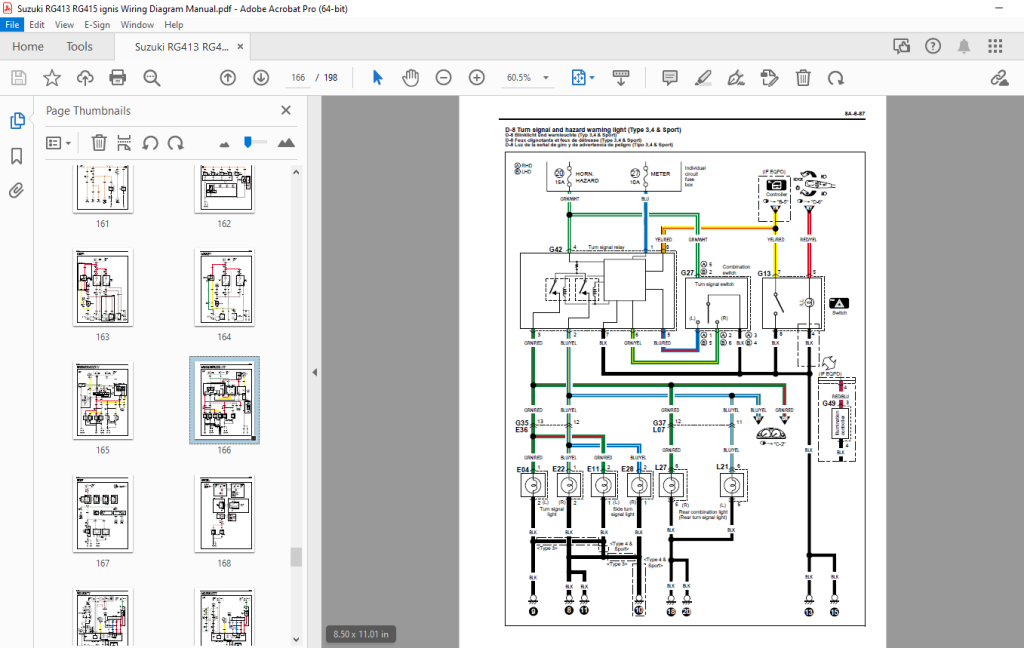Go to previous page arrow icon
Image resolution: width=1024 pixels, height=648 pixels.
point(227,78)
